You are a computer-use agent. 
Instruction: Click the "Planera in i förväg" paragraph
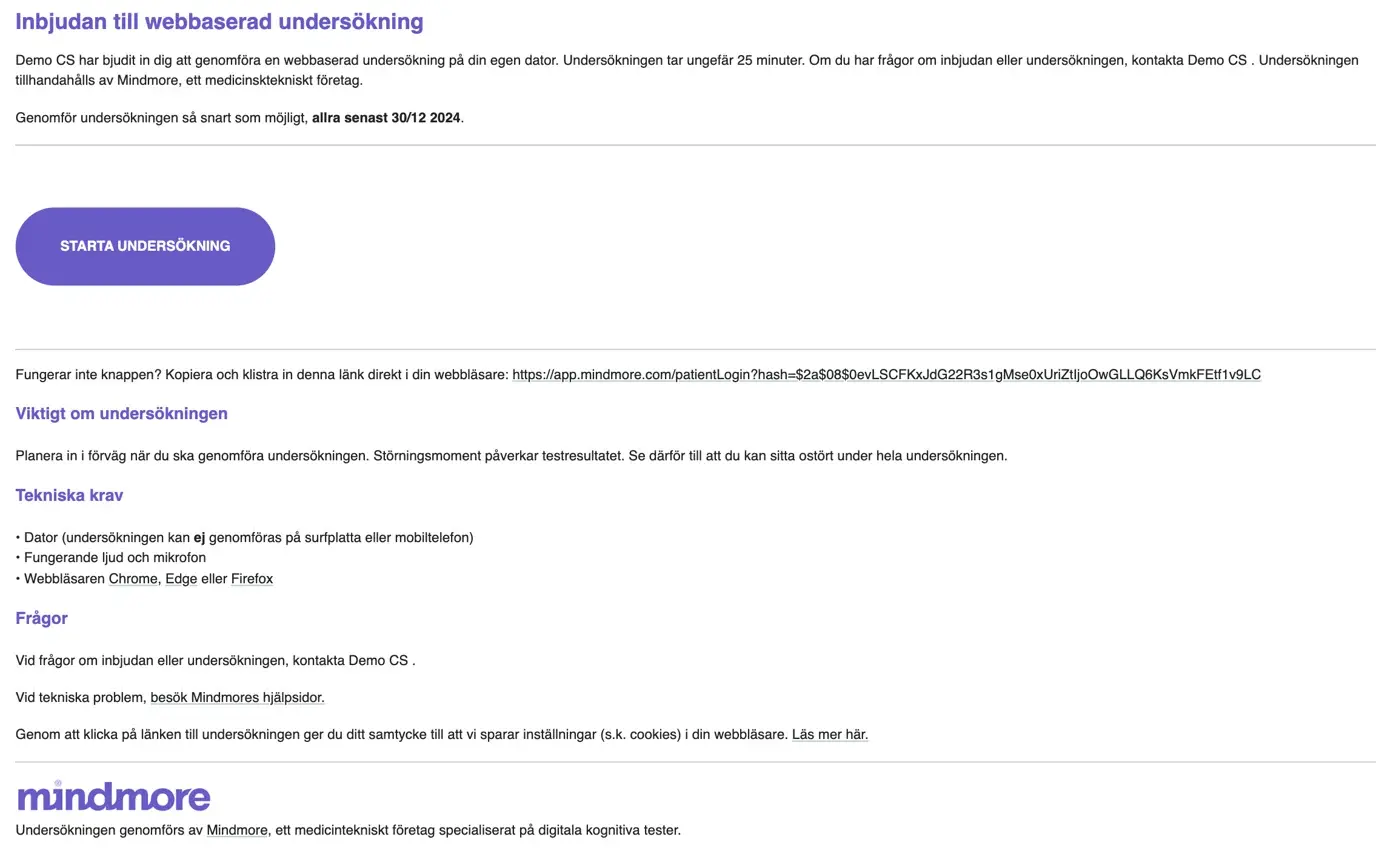pos(511,456)
